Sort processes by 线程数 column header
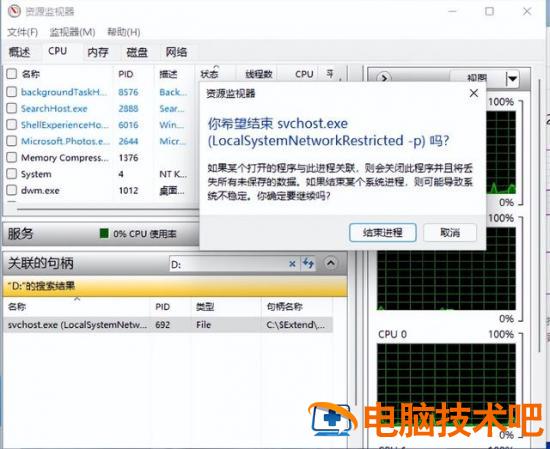 (x=259, y=74)
